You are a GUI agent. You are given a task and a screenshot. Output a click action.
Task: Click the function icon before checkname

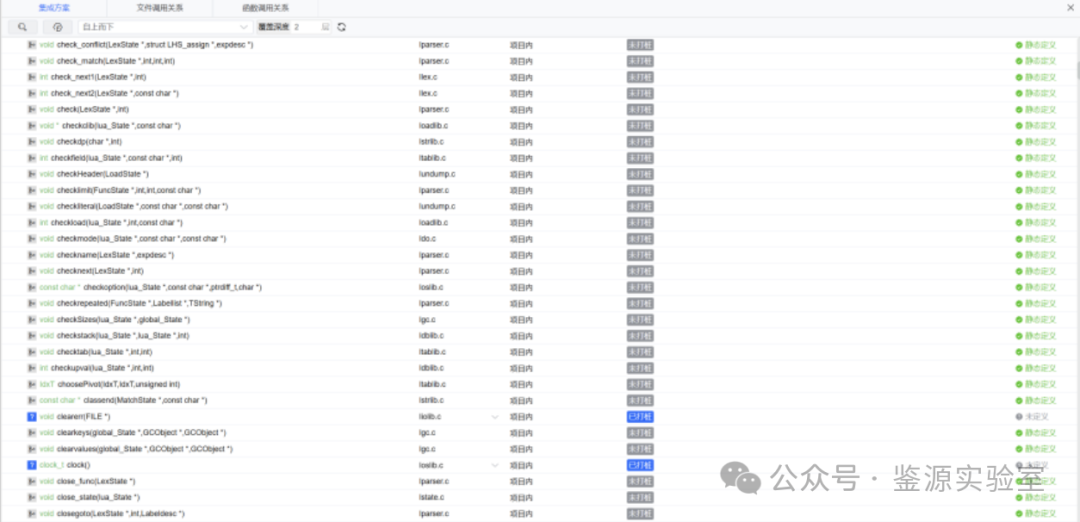click(32, 255)
